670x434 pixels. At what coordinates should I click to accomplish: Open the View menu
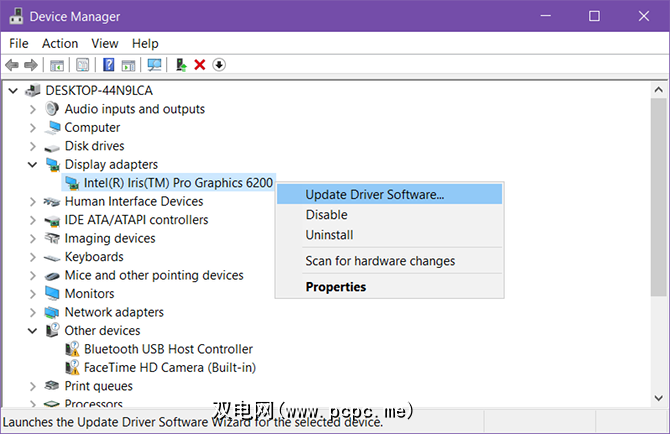[x=105, y=44]
